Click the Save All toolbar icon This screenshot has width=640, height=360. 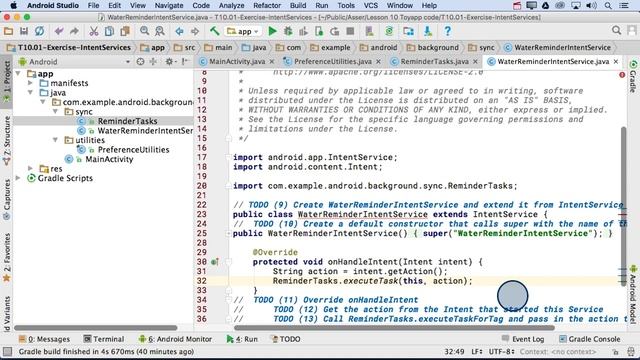(24, 31)
